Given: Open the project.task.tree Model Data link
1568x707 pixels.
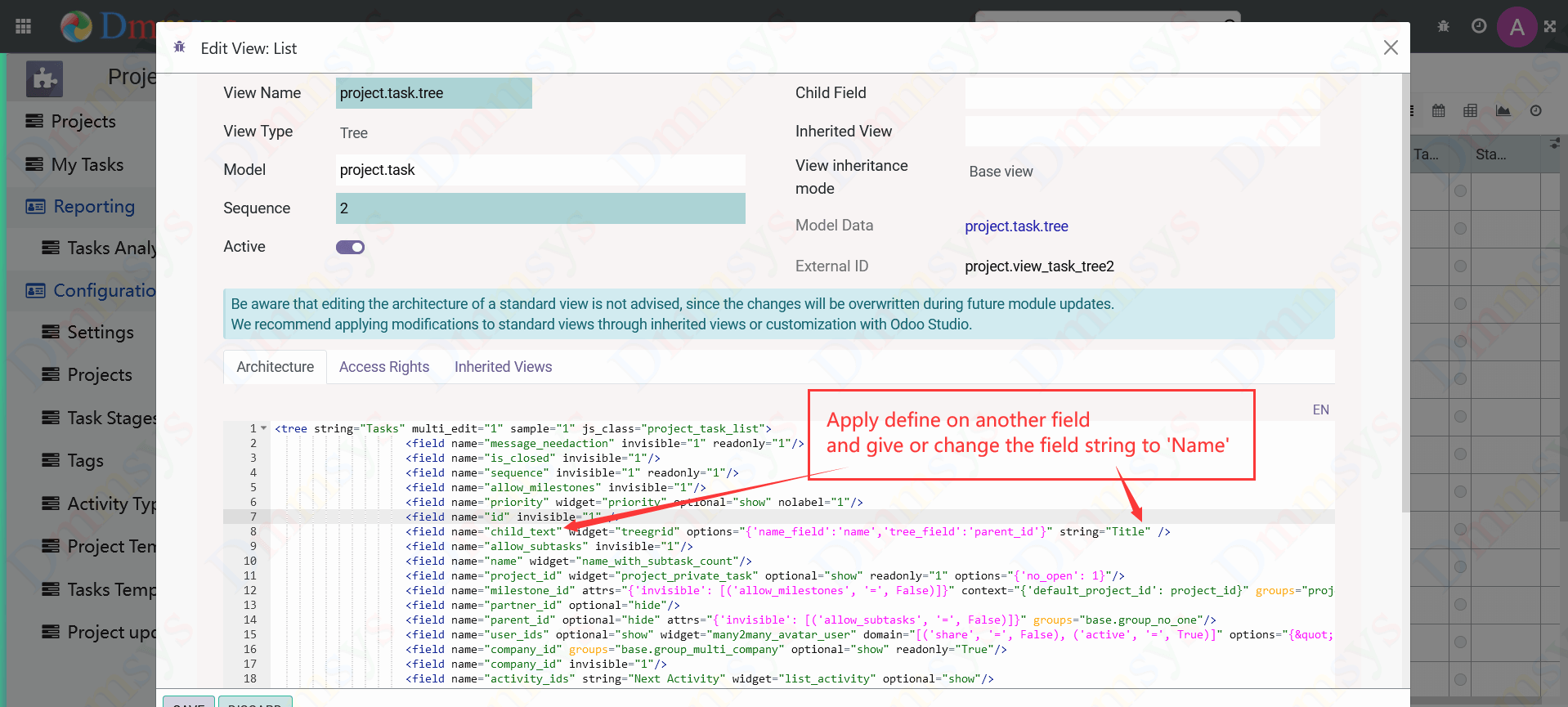Looking at the screenshot, I should [x=1016, y=226].
